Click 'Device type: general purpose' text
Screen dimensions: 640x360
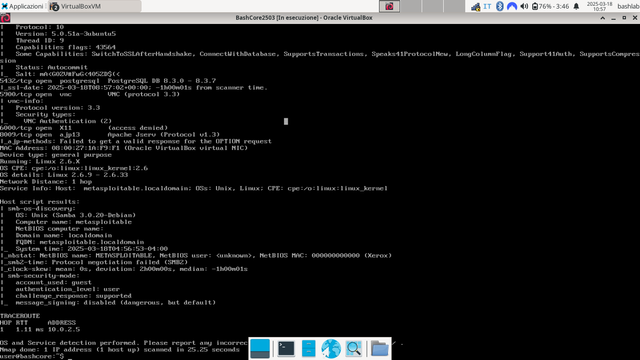tap(56, 155)
